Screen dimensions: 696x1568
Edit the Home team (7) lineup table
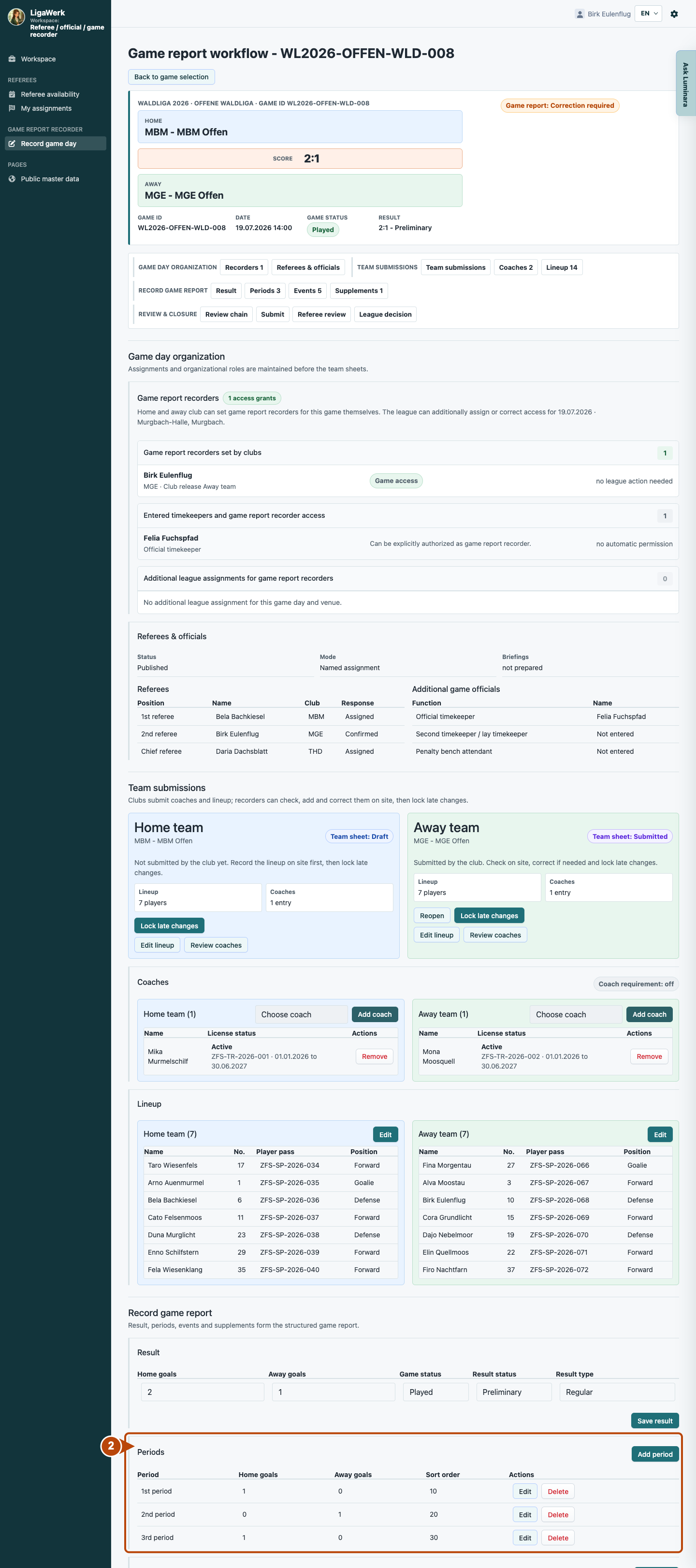(385, 1135)
